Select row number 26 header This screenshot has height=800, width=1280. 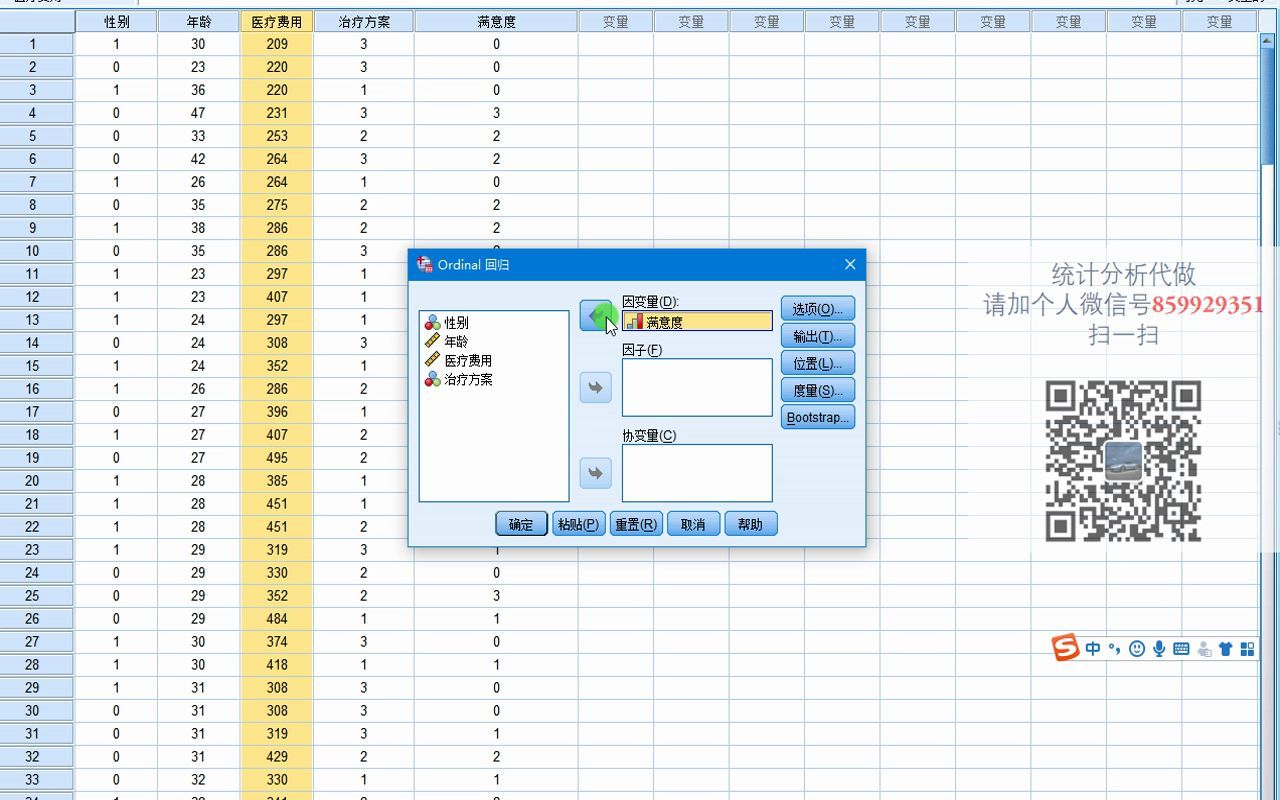tap(37, 619)
